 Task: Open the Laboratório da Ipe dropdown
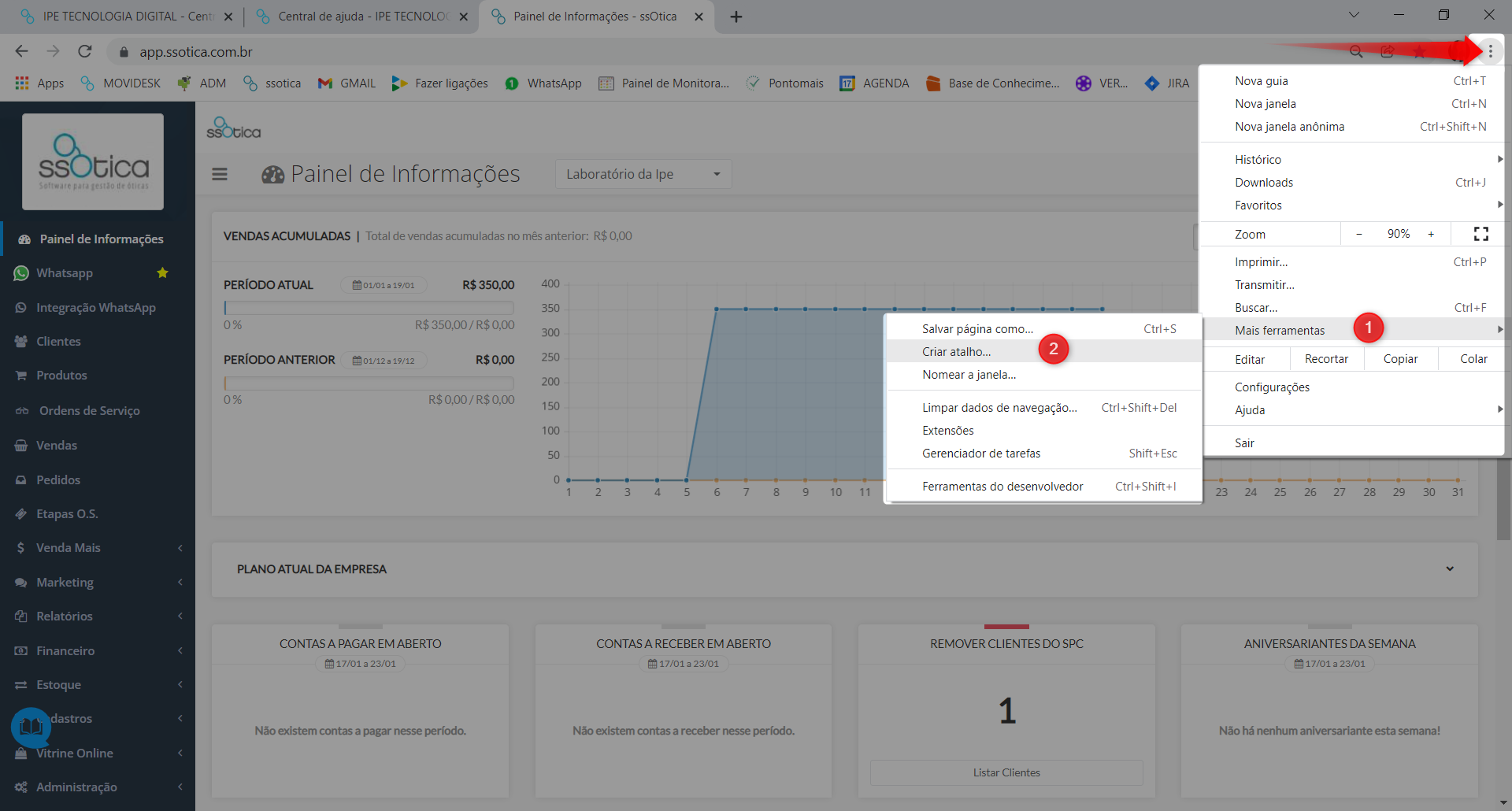(643, 174)
